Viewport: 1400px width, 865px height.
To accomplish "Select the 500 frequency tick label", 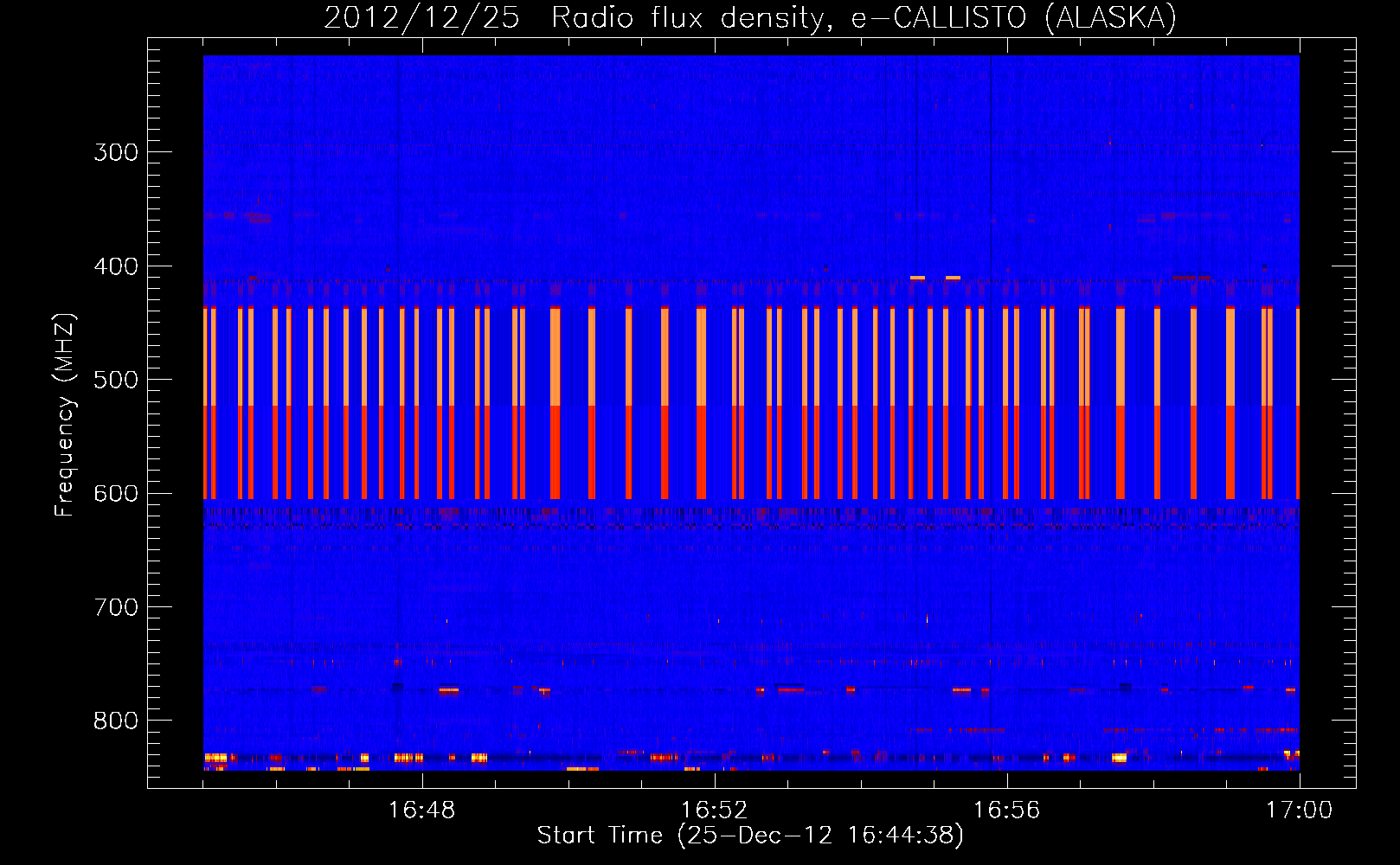I will click(116, 380).
